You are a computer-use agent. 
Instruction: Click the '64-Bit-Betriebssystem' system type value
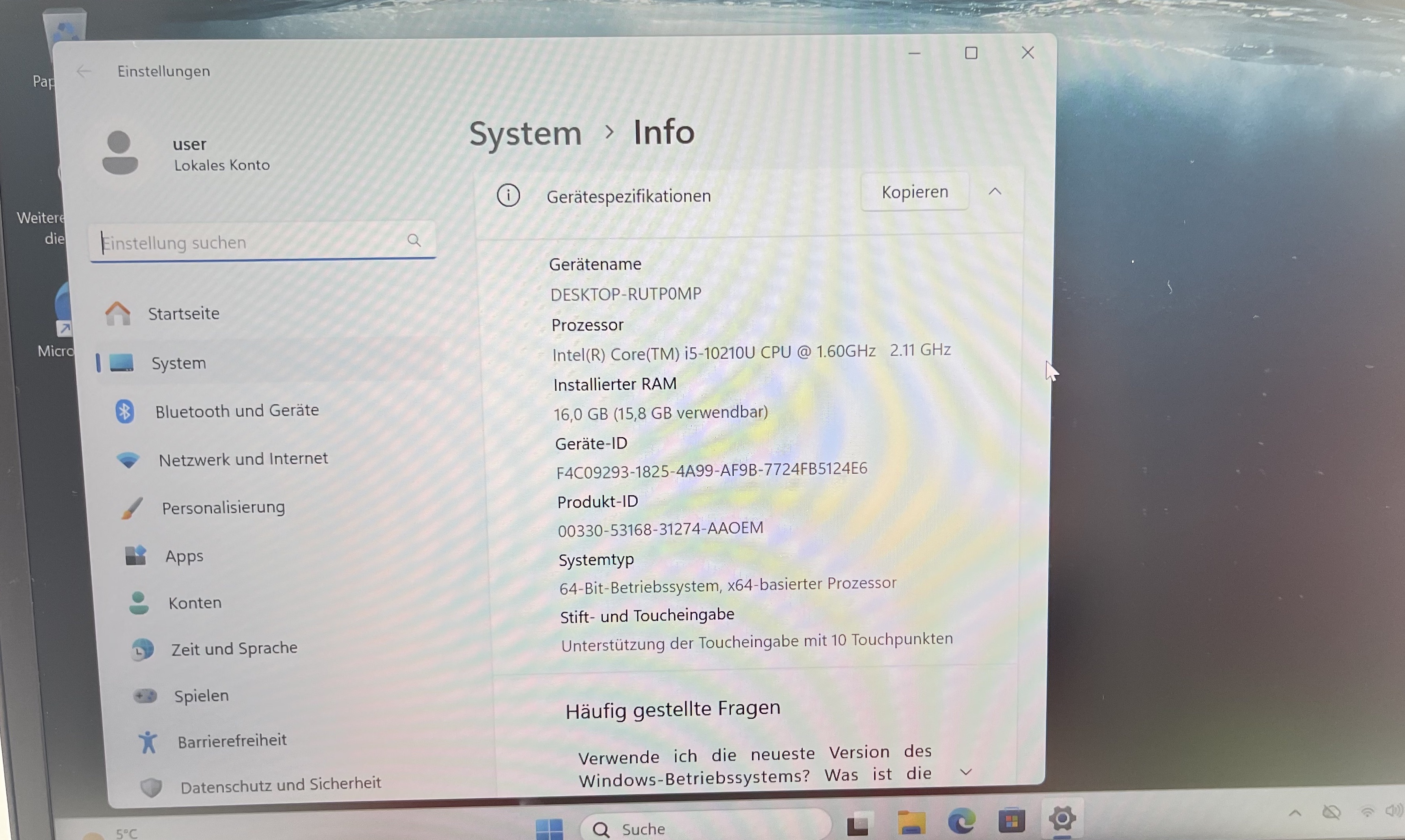coord(728,585)
